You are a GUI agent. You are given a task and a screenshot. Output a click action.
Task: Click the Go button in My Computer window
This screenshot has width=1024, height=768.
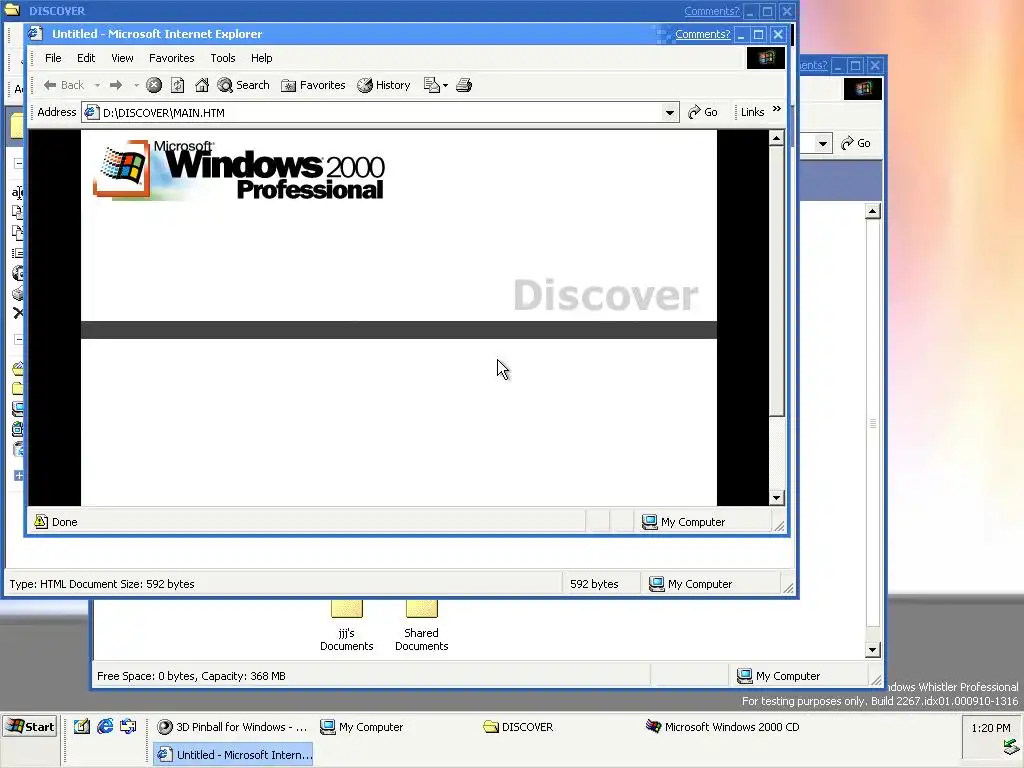856,143
